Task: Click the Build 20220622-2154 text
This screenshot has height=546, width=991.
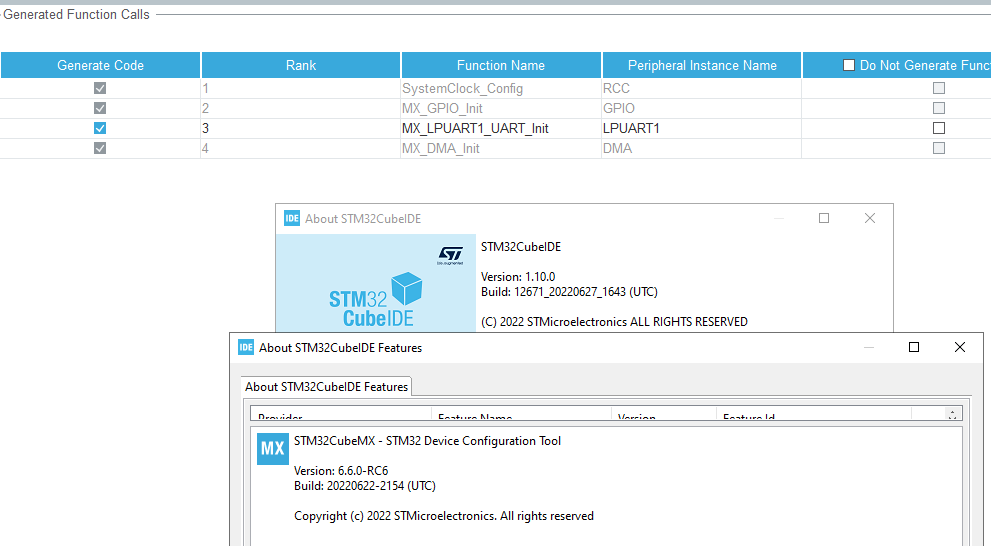Action: coord(365,486)
